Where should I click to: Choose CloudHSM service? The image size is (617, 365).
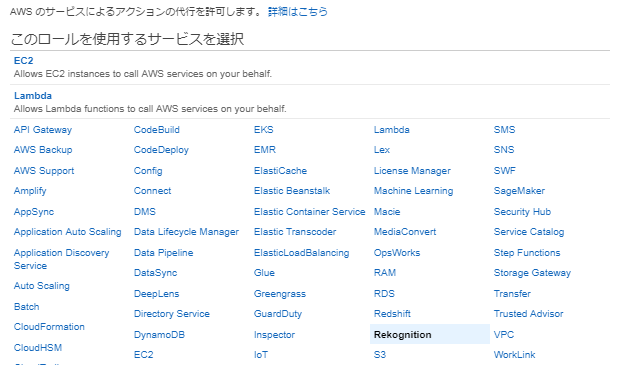click(x=38, y=348)
